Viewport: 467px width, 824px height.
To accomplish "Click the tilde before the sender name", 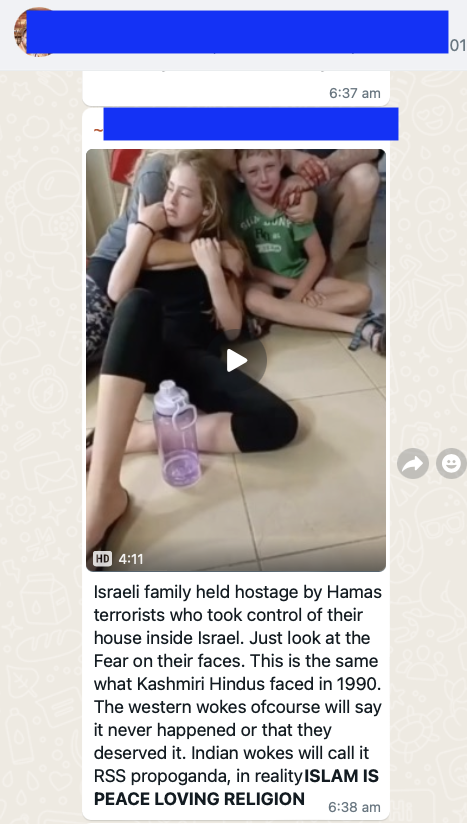I will click(x=98, y=129).
